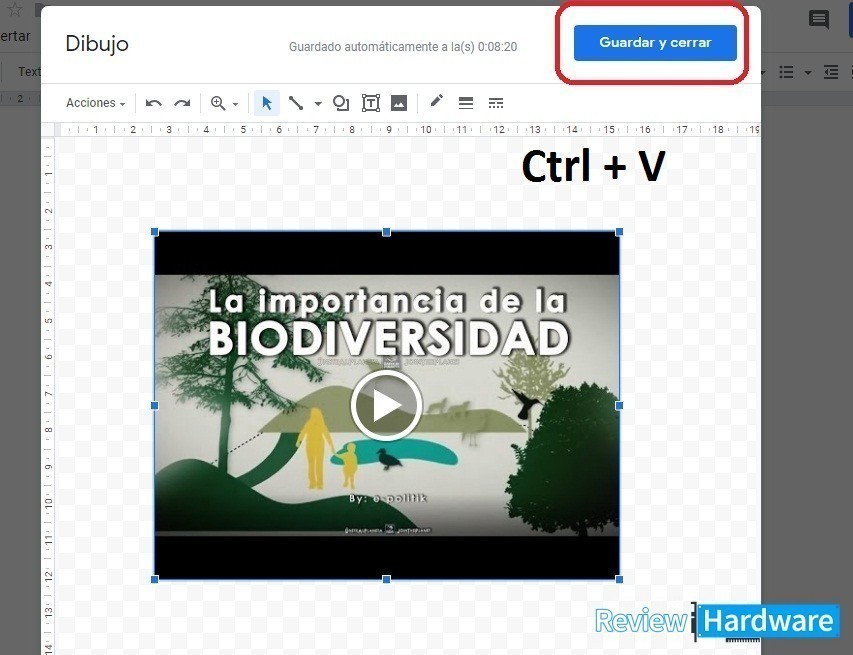
Task: Open the border weight options
Action: pyautogui.click(x=466, y=103)
